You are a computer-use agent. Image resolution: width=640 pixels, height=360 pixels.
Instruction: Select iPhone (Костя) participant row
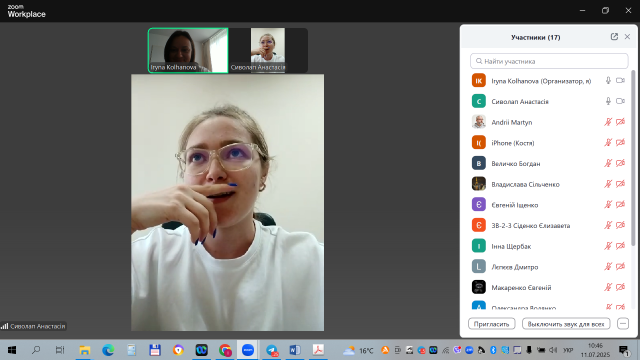pyautogui.click(x=548, y=143)
